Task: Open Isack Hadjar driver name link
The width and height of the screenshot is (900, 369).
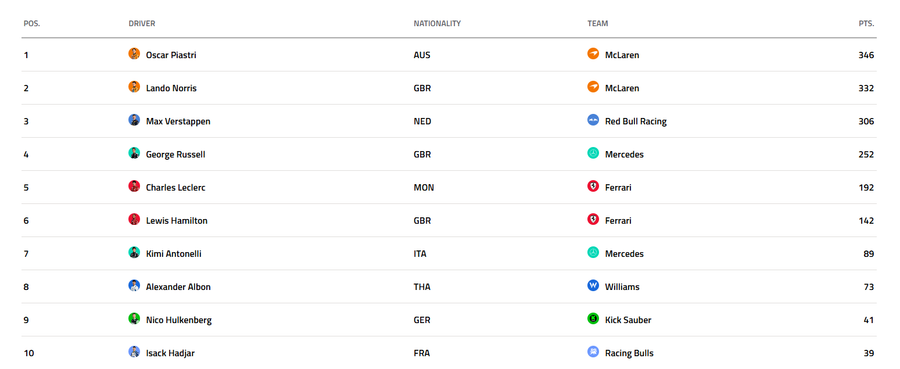Action: pos(170,354)
